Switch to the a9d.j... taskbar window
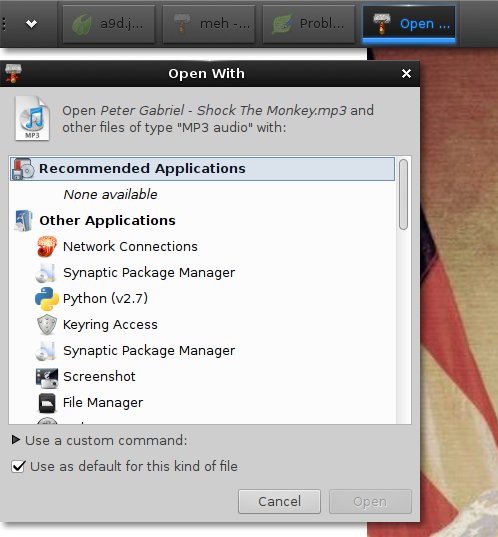The width and height of the screenshot is (498, 537). 109,24
